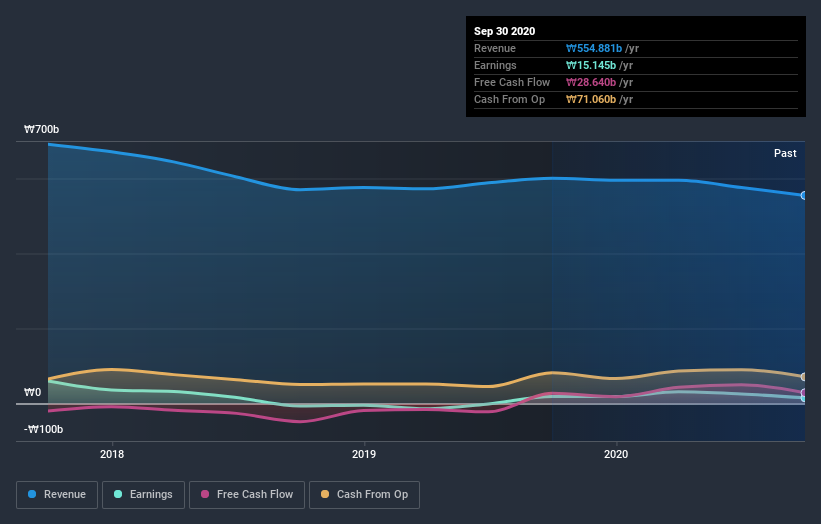821x524 pixels.
Task: Click the ₩28.640b free cash flow value
Action: click(591, 82)
